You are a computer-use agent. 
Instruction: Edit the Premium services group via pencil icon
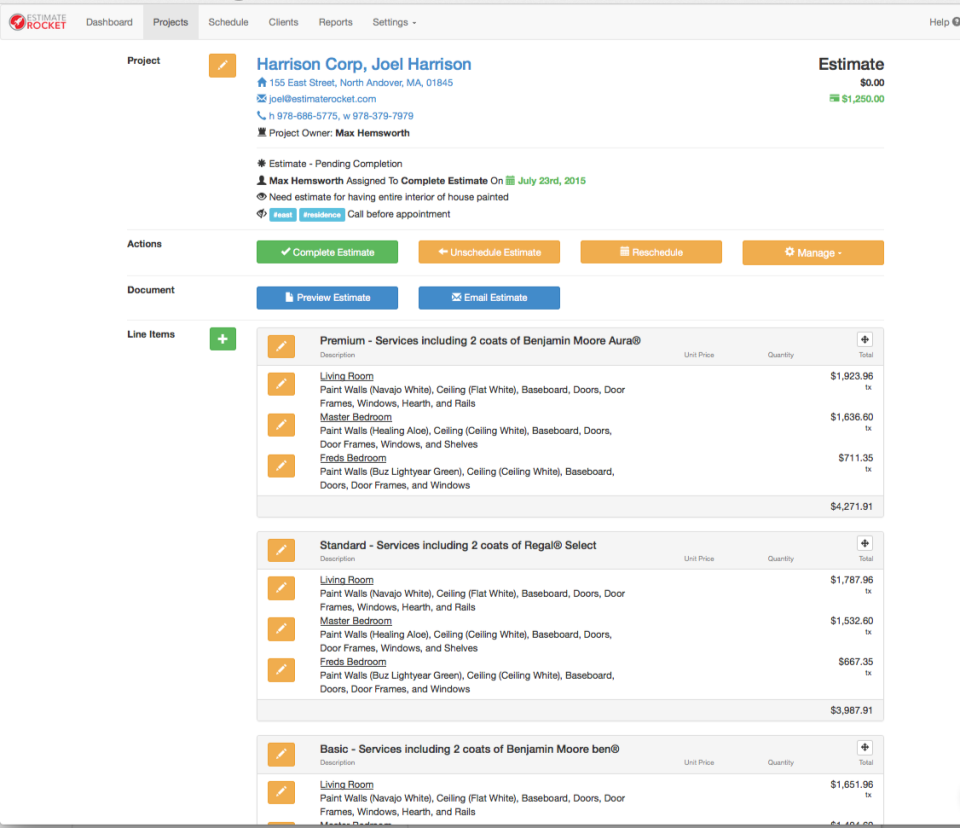click(281, 346)
